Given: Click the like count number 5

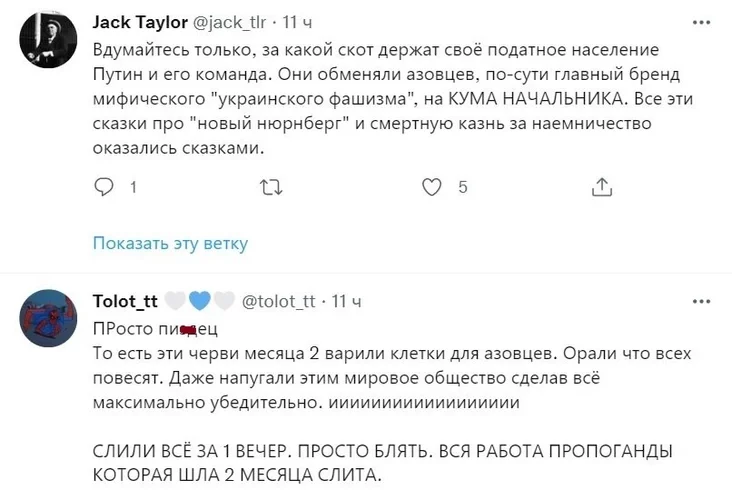Looking at the screenshot, I should [462, 187].
